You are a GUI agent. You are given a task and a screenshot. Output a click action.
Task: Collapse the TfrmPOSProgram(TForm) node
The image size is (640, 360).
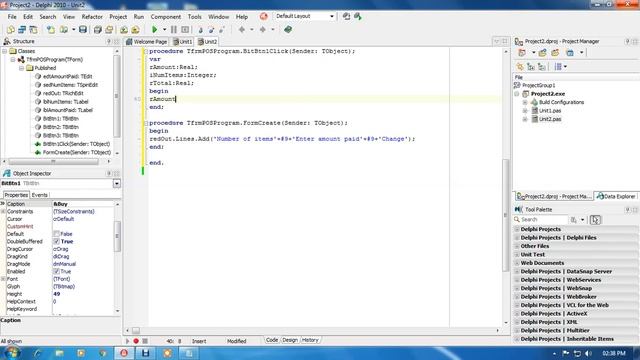[13, 60]
